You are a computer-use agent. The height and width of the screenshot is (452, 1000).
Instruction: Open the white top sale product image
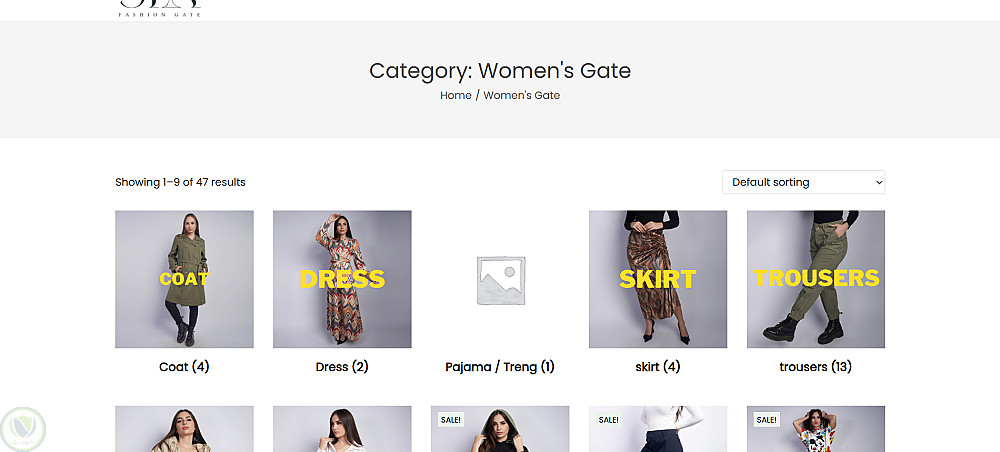(658, 432)
